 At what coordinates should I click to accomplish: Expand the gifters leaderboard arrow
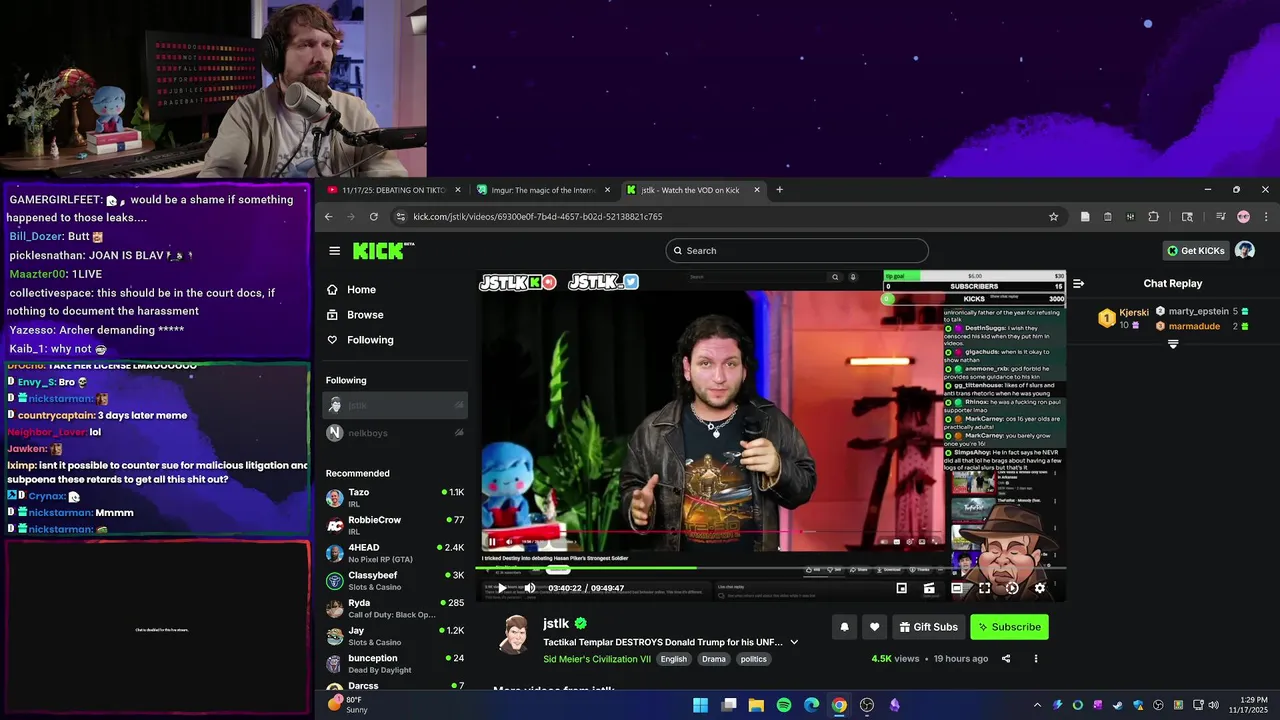[x=1173, y=344]
